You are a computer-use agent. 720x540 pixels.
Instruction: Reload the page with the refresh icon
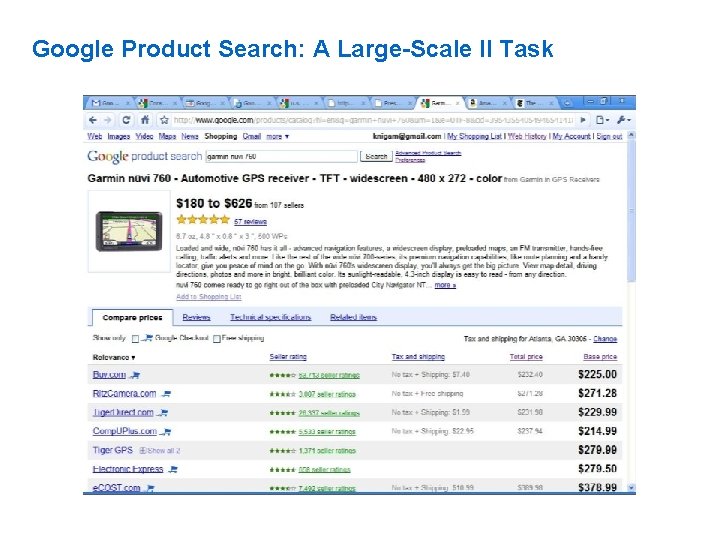(126, 120)
